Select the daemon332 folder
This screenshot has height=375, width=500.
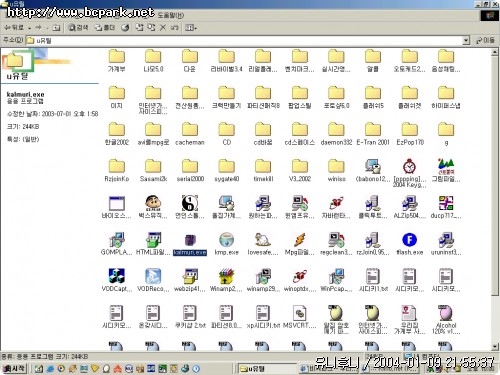[336, 129]
